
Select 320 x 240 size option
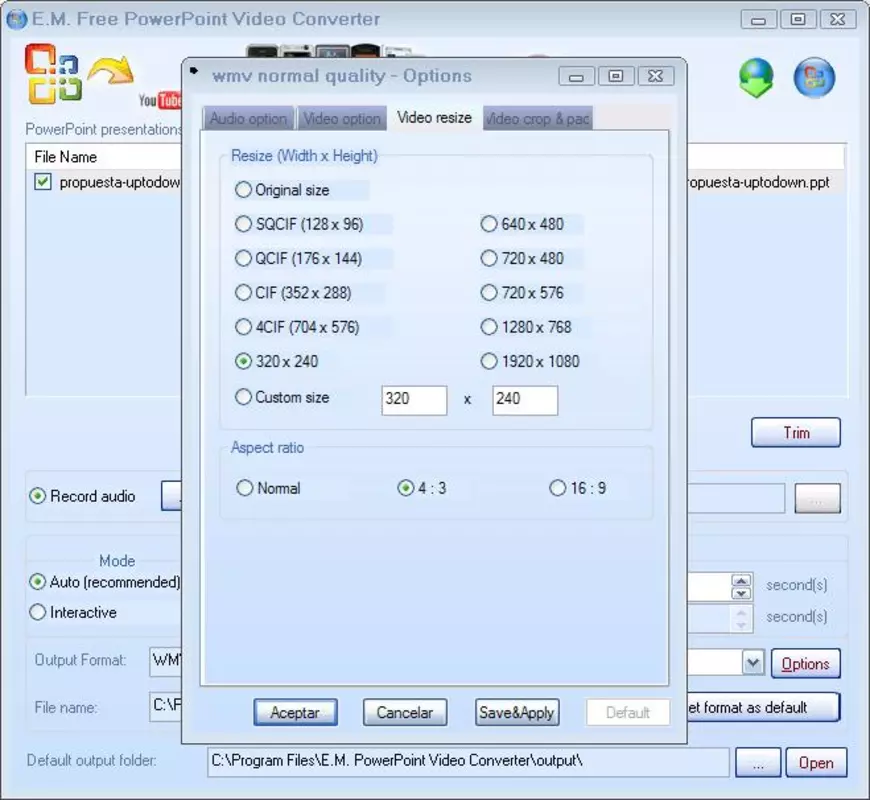[243, 362]
